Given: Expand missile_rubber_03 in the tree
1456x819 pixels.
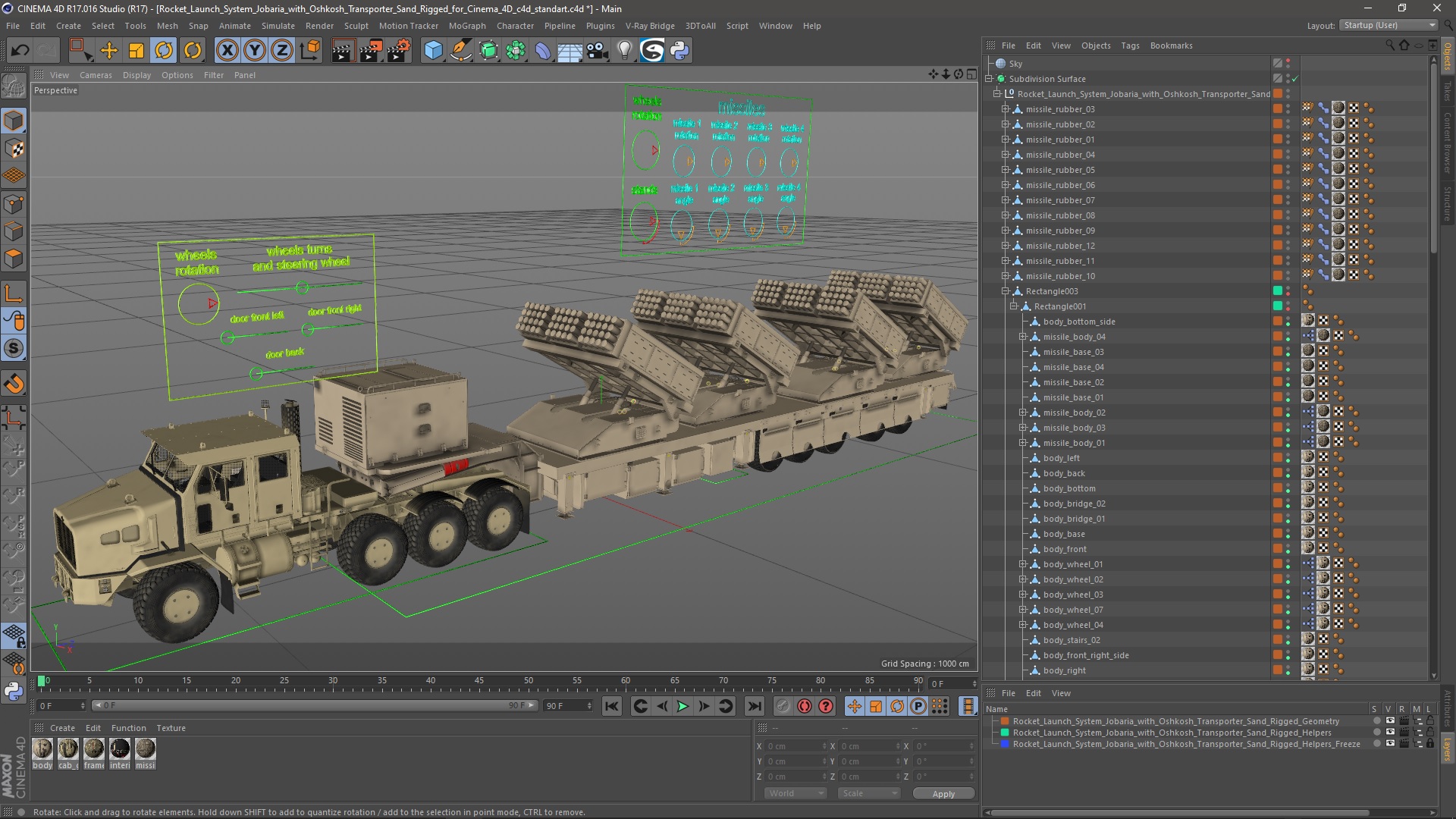Looking at the screenshot, I should pos(1006,109).
